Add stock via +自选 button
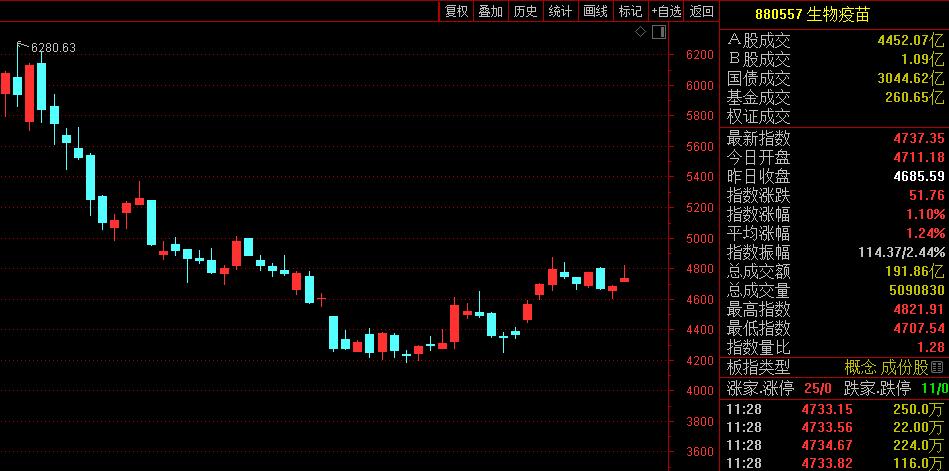The image size is (949, 471). [x=666, y=11]
